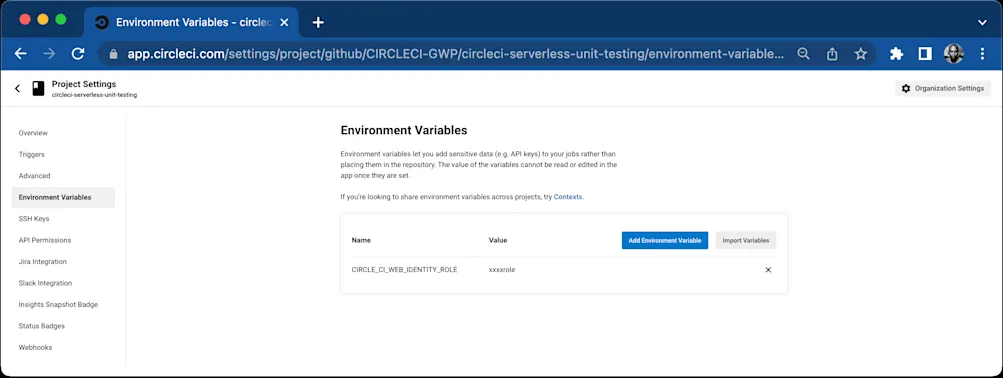Click CIRCLE_CI_WEB_IDENTITY_ROLE variable name
The image size is (1003, 378).
[x=404, y=270]
